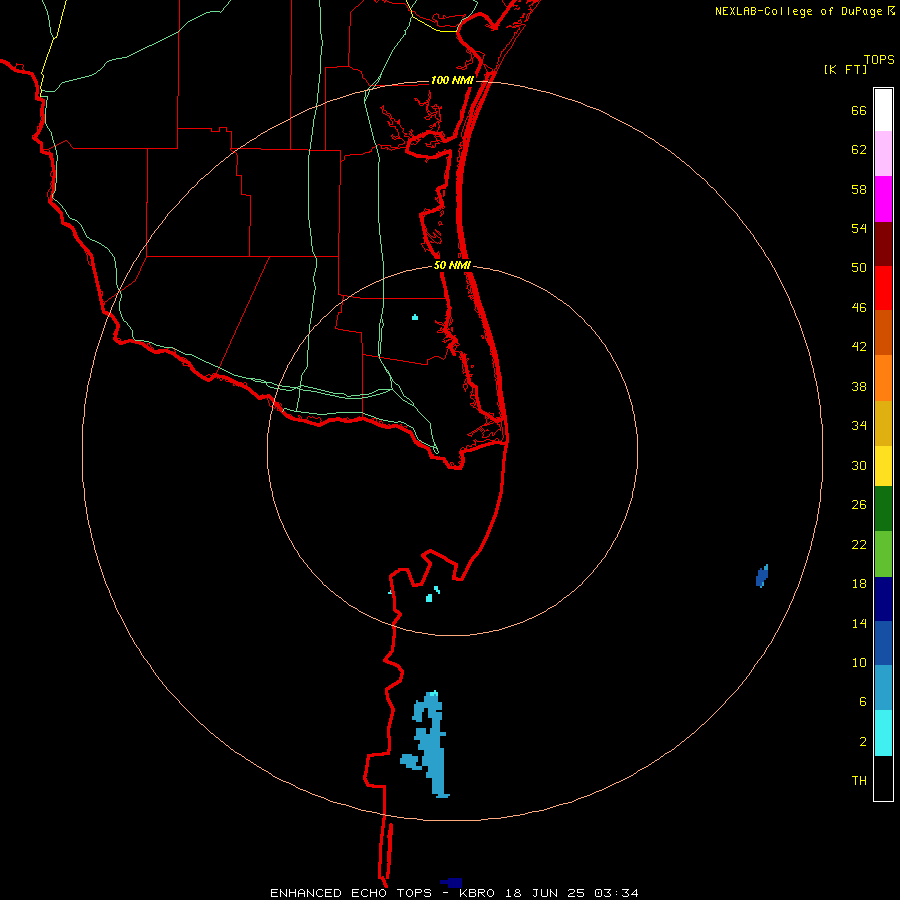Click the gold 34 kft legend swatch
Screen dimensions: 900x900
coord(883,423)
